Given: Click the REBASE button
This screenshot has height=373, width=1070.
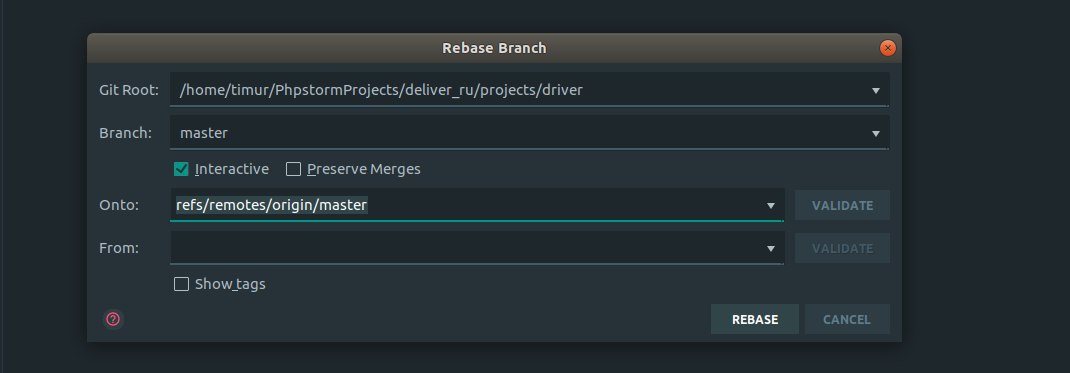Looking at the screenshot, I should point(755,319).
